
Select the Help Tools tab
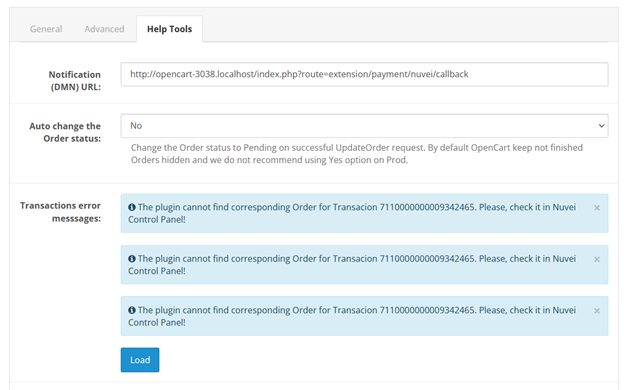170,29
